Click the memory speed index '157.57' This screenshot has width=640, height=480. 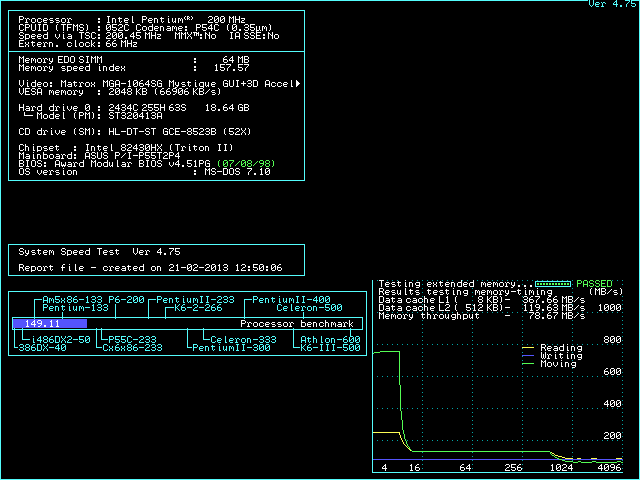231,68
